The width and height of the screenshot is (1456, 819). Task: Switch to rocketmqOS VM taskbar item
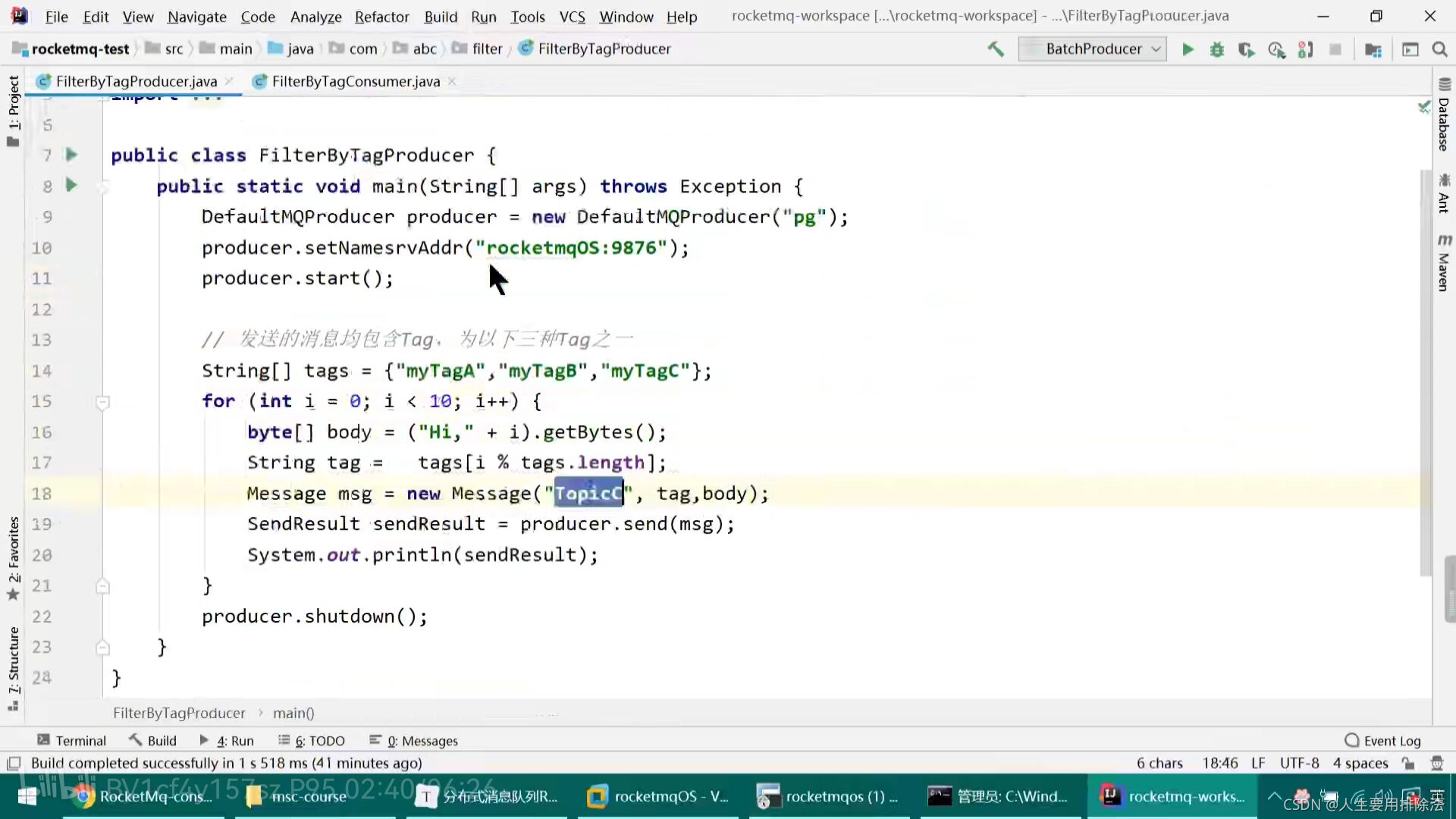click(x=658, y=797)
